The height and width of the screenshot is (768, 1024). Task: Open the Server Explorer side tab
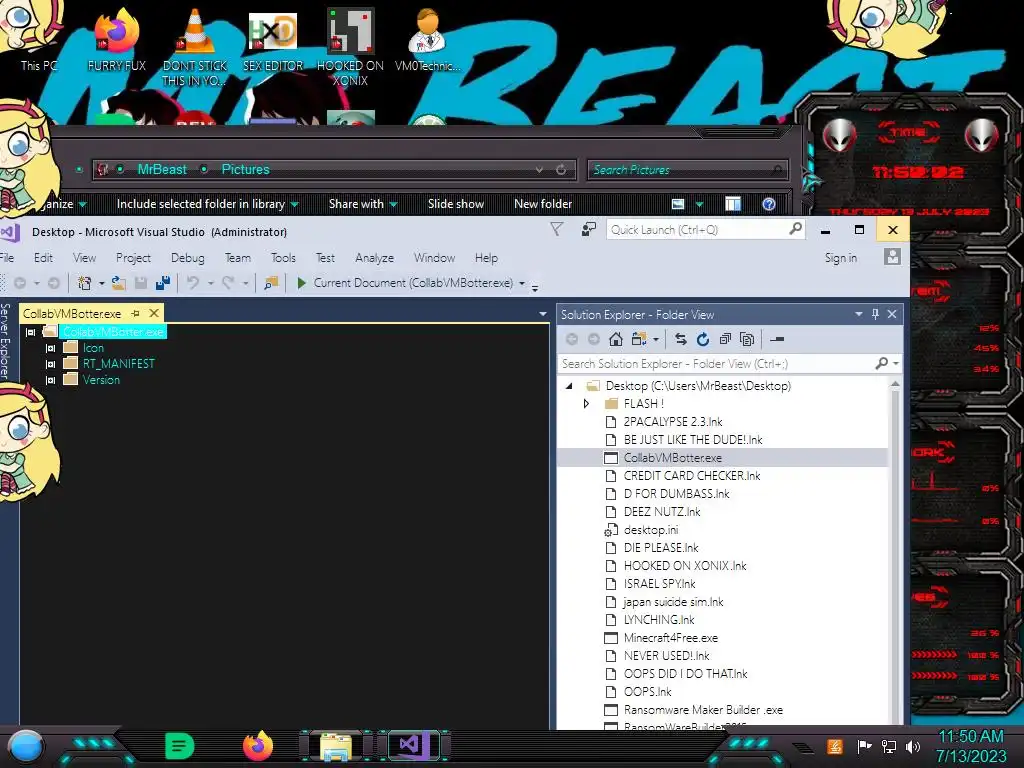pos(5,341)
